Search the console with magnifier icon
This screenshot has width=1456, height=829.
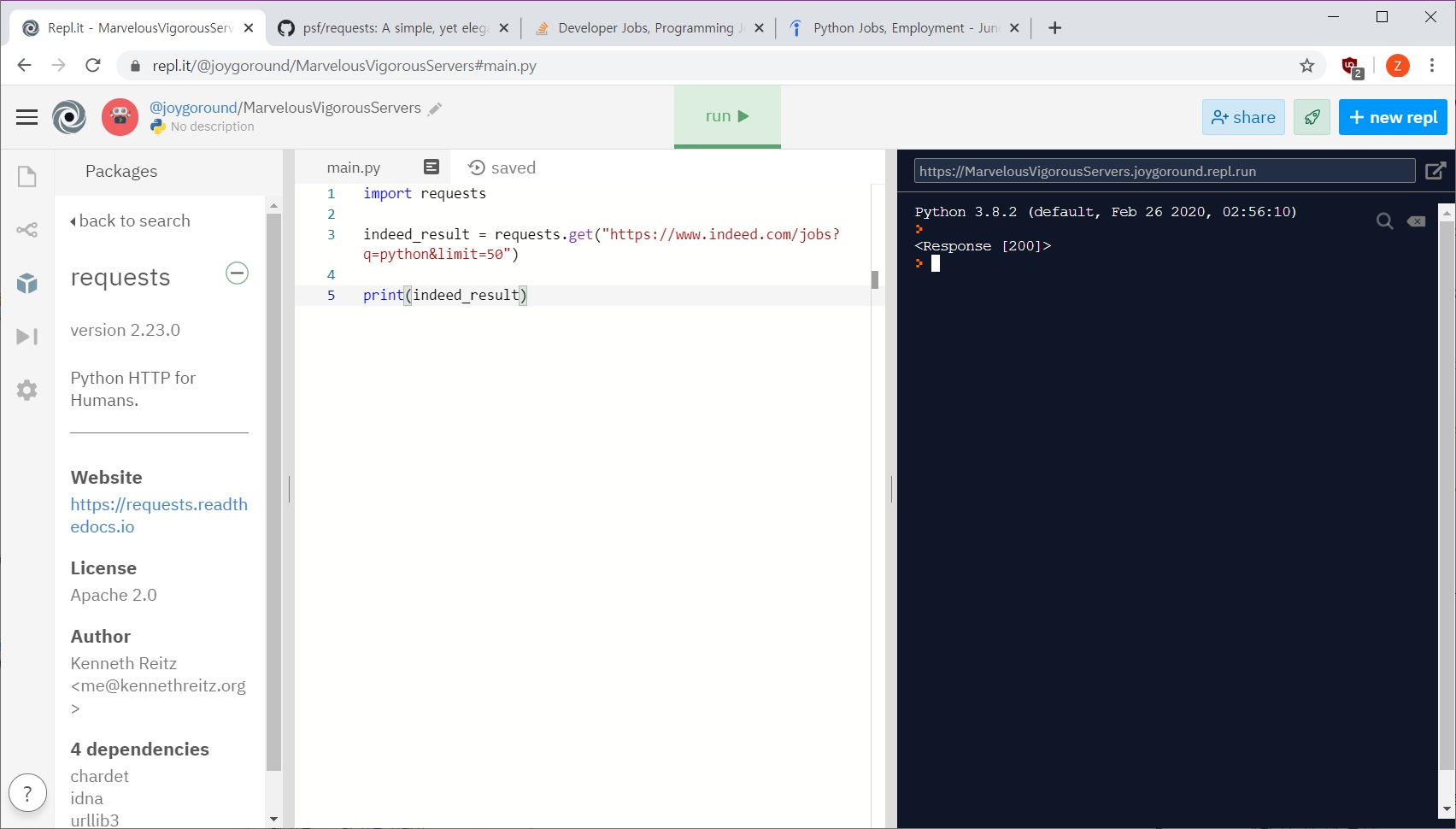coord(1385,221)
